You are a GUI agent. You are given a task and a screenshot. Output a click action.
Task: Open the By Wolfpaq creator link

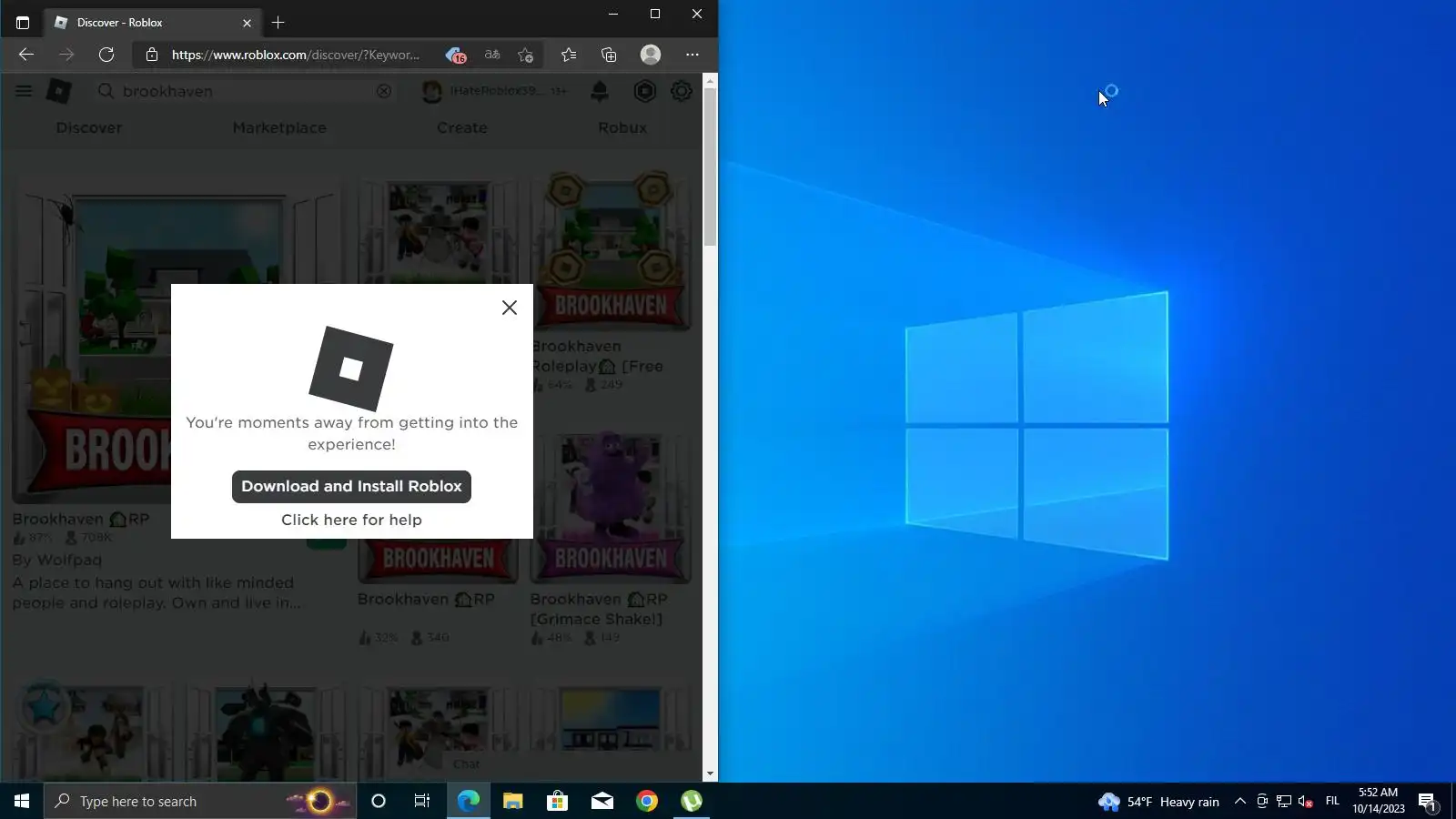tap(57, 560)
